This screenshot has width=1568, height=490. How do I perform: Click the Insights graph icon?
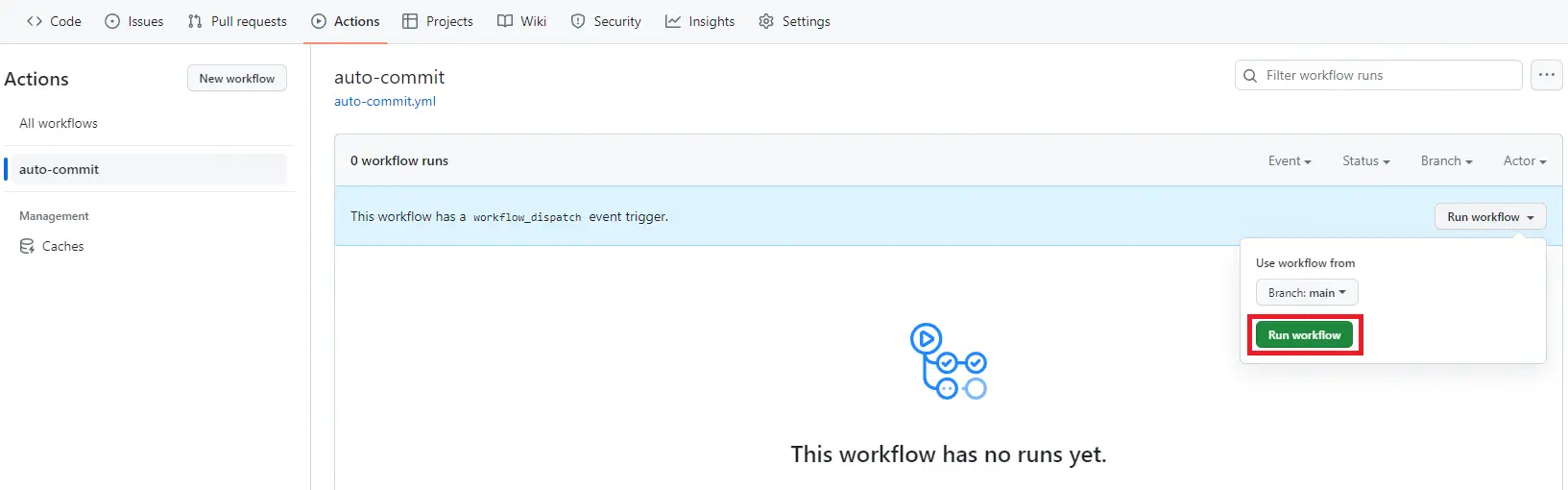click(673, 21)
